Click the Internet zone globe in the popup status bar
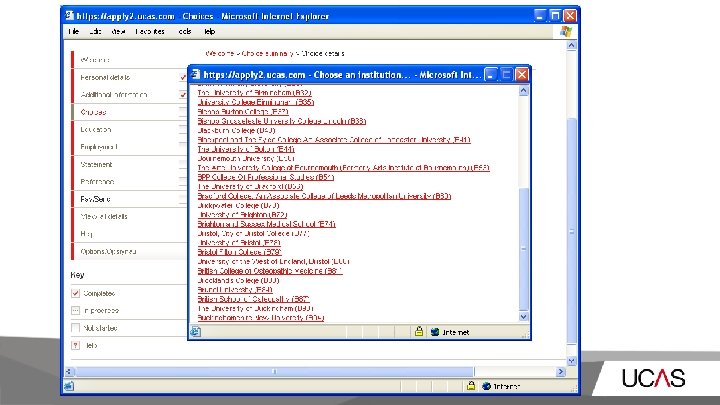 pyautogui.click(x=435, y=332)
